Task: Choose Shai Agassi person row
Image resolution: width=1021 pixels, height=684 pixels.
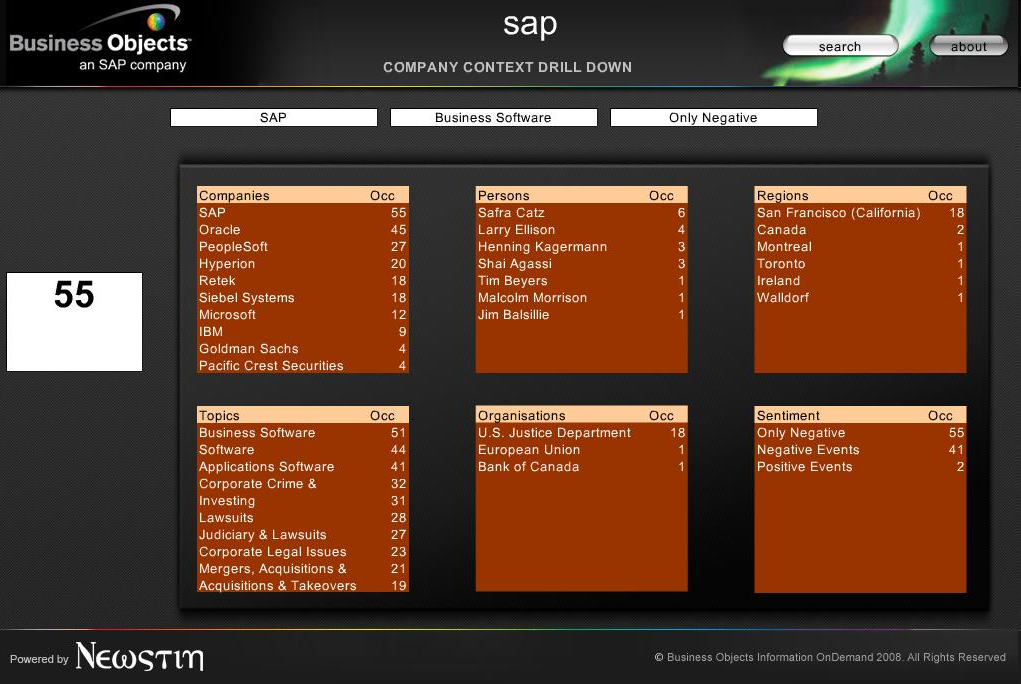Action: point(581,263)
